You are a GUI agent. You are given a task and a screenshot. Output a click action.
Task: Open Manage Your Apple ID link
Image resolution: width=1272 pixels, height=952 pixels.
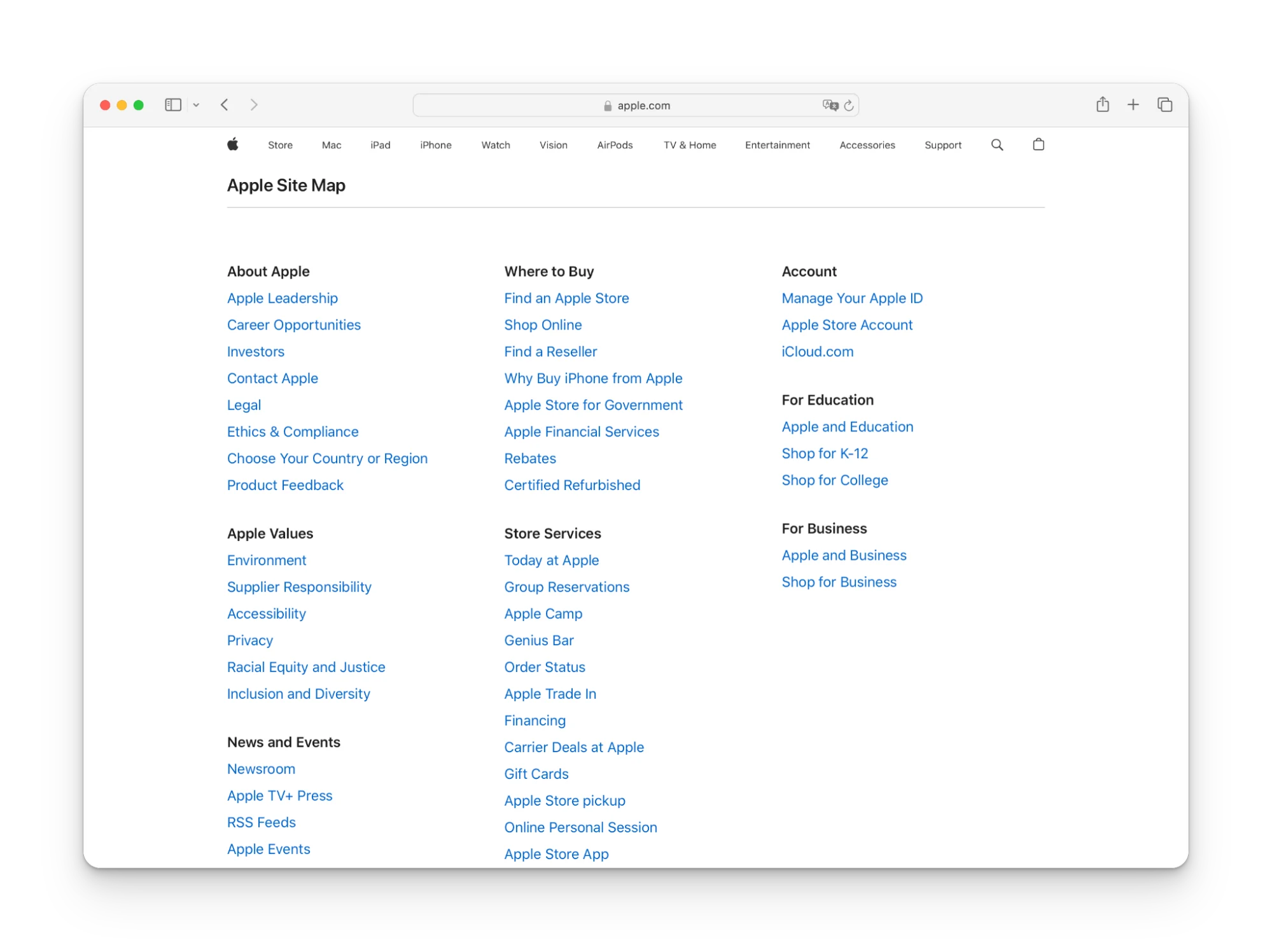(x=852, y=298)
